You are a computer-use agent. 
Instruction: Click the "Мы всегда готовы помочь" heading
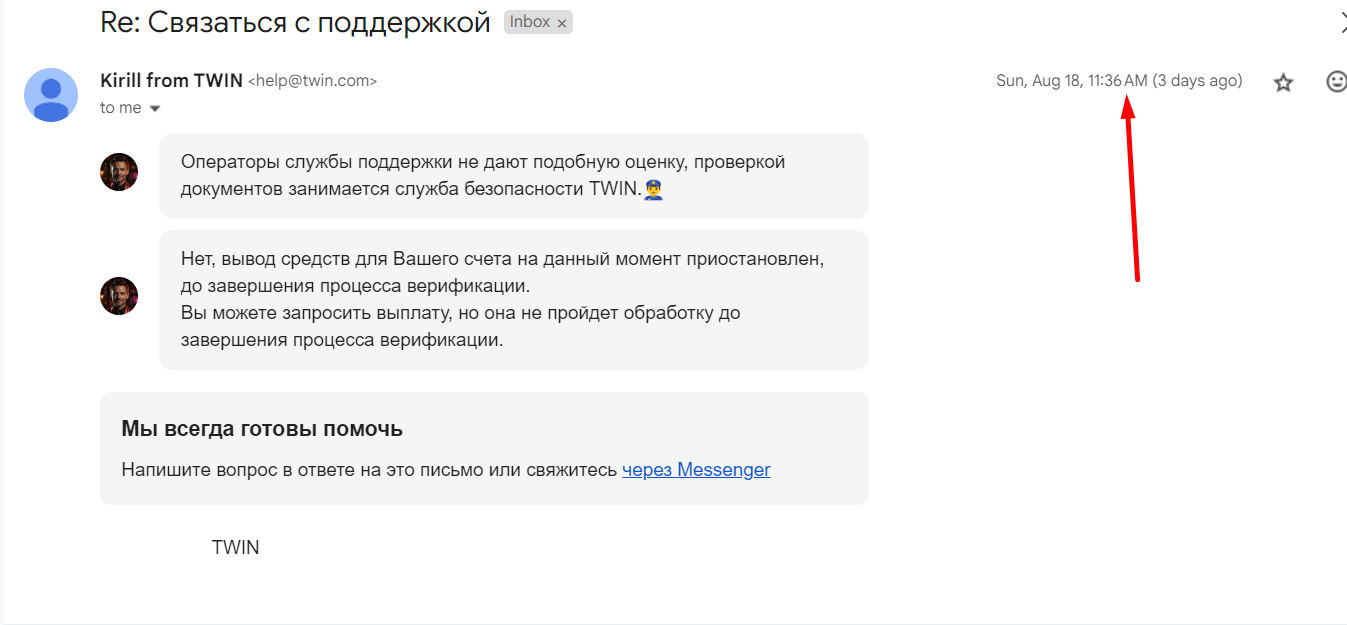[x=262, y=429]
